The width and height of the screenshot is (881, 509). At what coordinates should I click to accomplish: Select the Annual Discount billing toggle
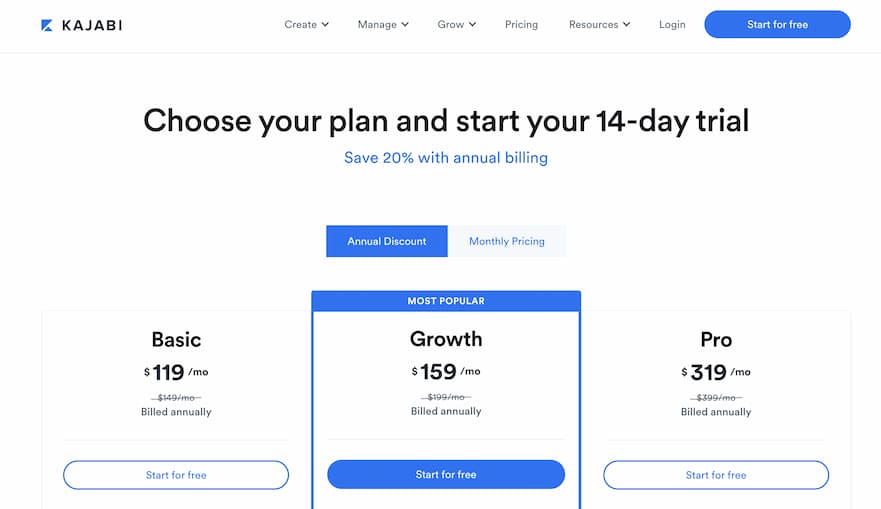click(387, 241)
